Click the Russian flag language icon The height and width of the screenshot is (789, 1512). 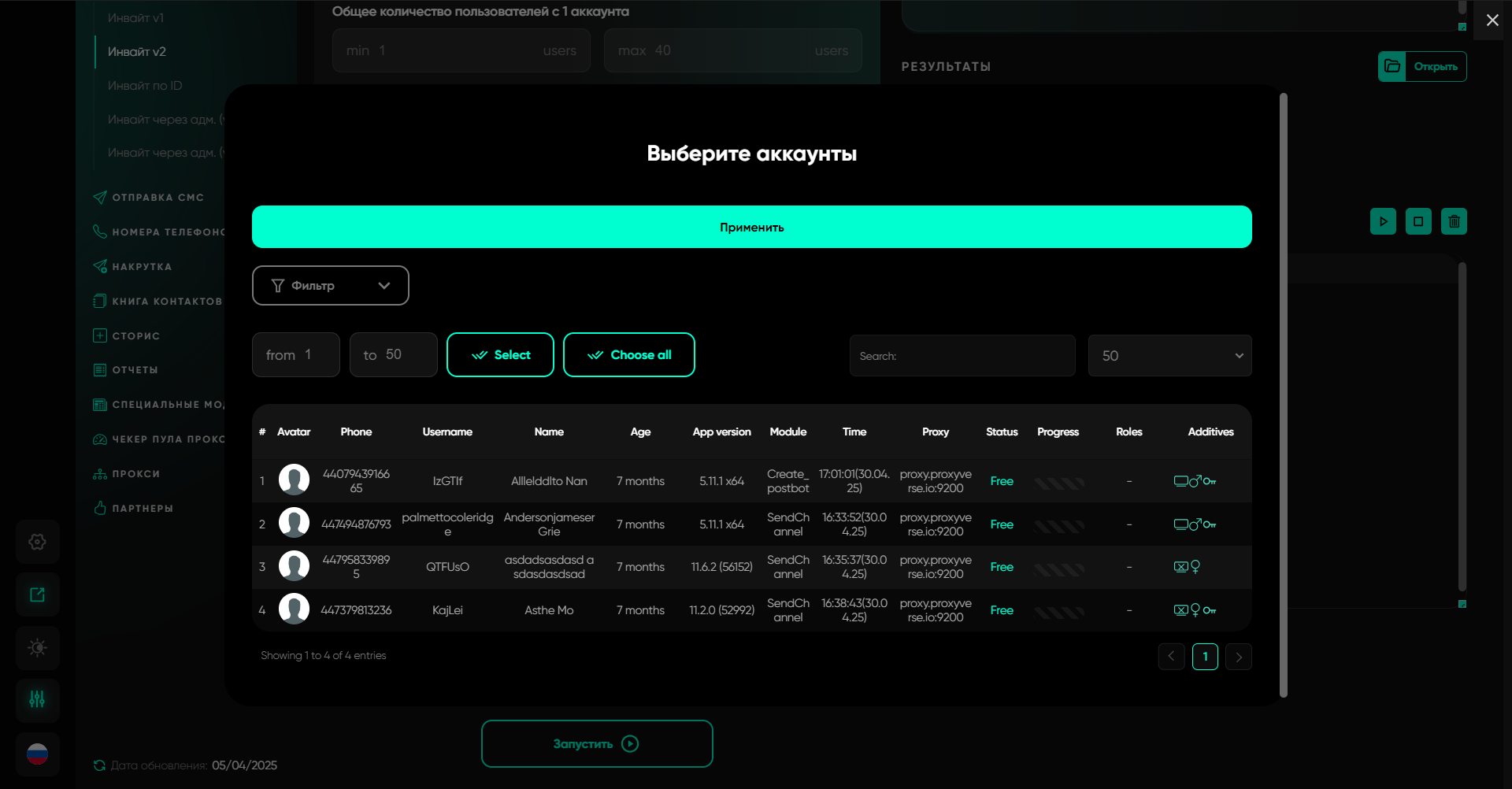pyautogui.click(x=37, y=754)
